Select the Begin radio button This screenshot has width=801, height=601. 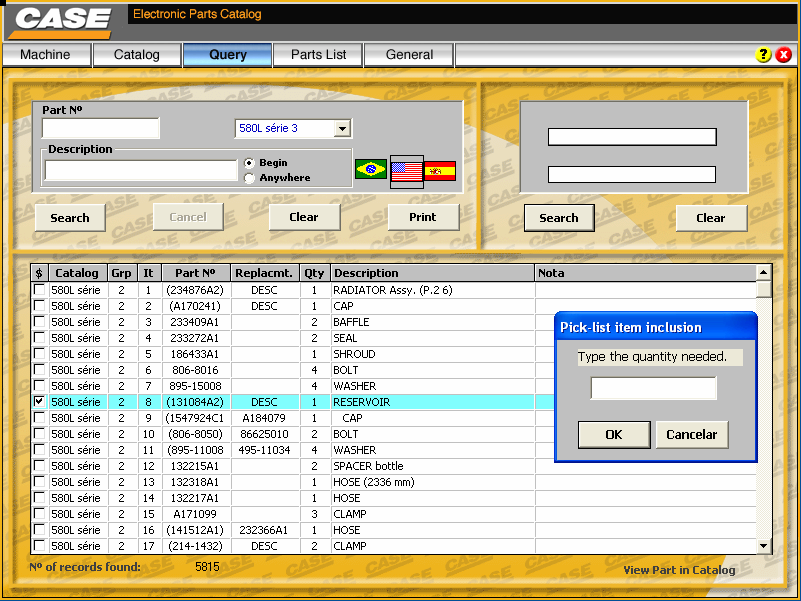point(249,163)
